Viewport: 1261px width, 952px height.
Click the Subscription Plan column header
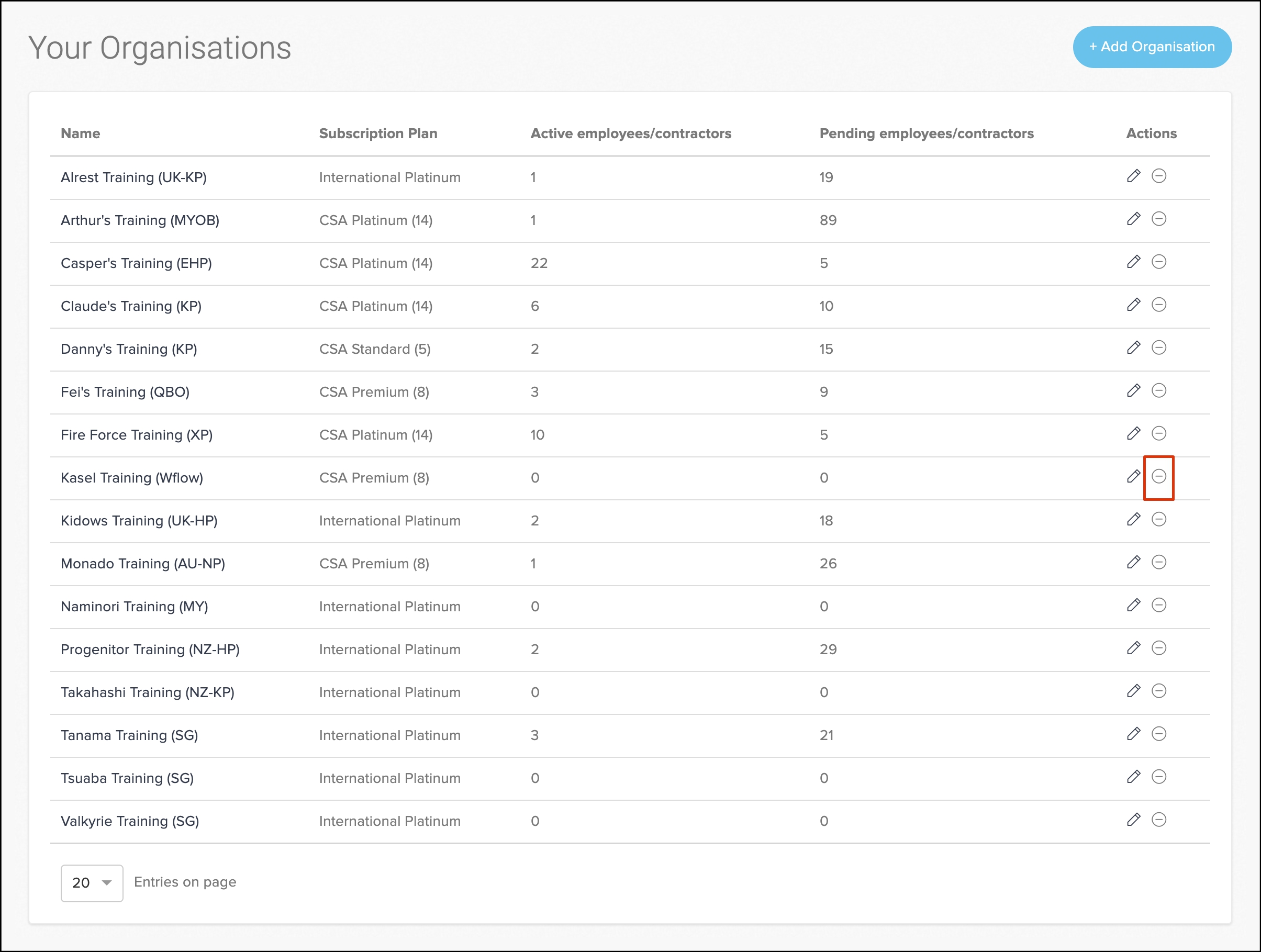[x=378, y=133]
